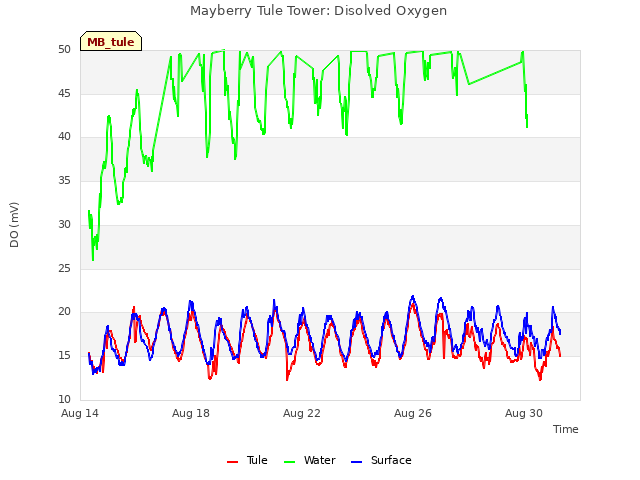Click the Aug 14 x-axis label

pos(80,413)
